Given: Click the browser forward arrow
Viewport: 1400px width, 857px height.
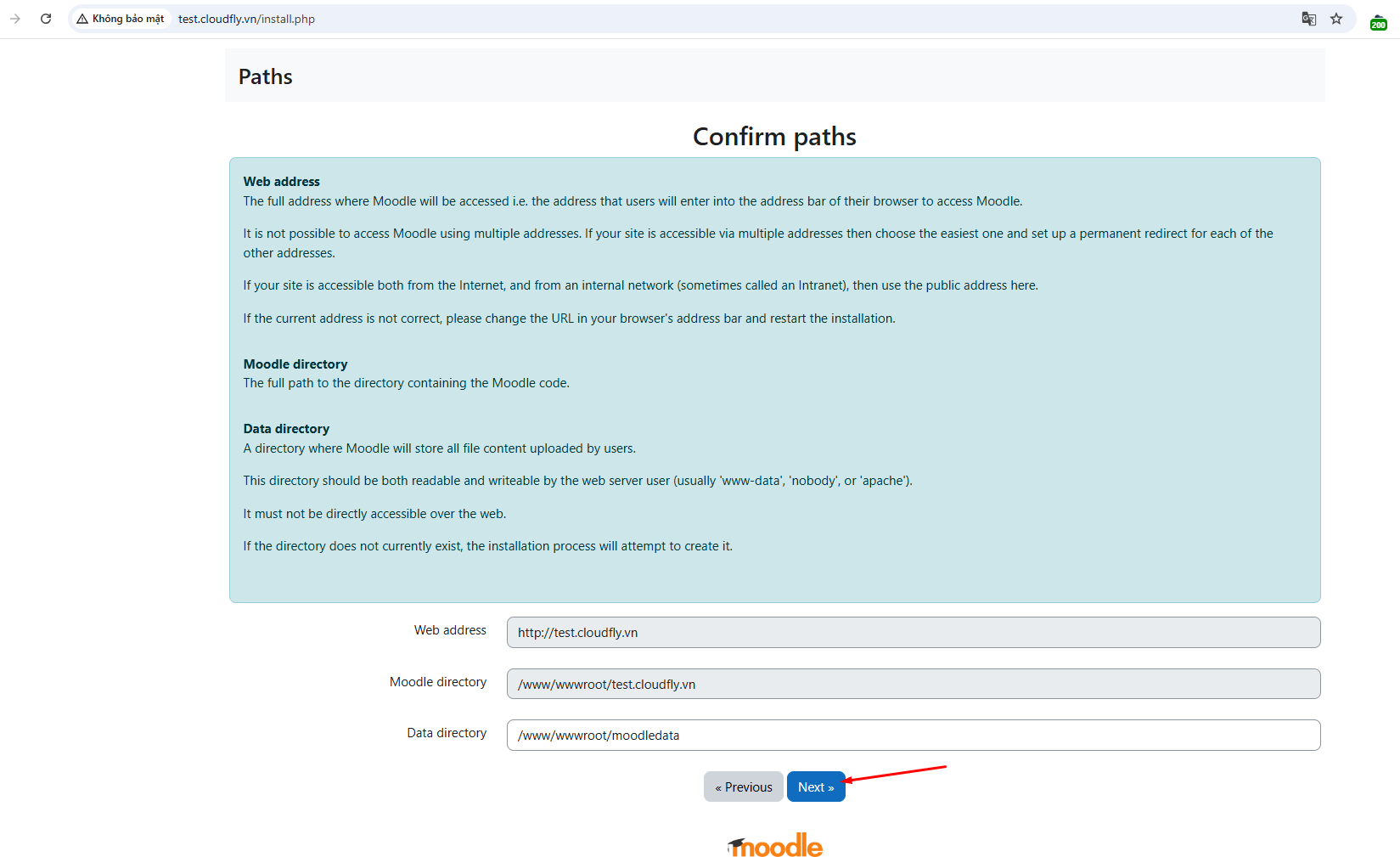Looking at the screenshot, I should pyautogui.click(x=15, y=19).
